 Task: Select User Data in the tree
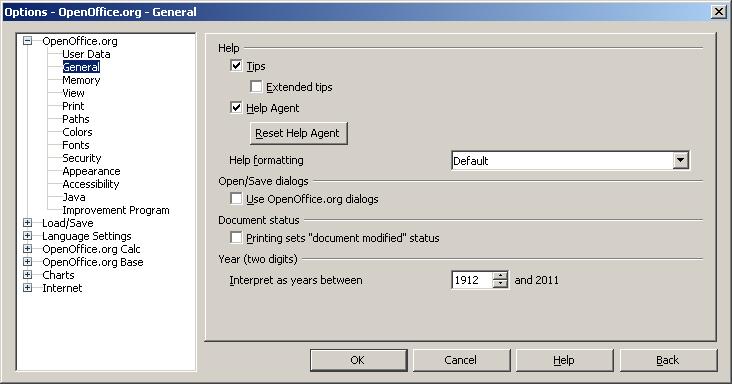click(x=86, y=54)
